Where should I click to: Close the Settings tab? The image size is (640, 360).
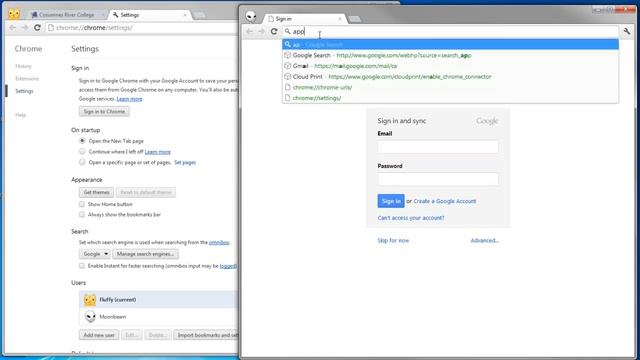185,15
